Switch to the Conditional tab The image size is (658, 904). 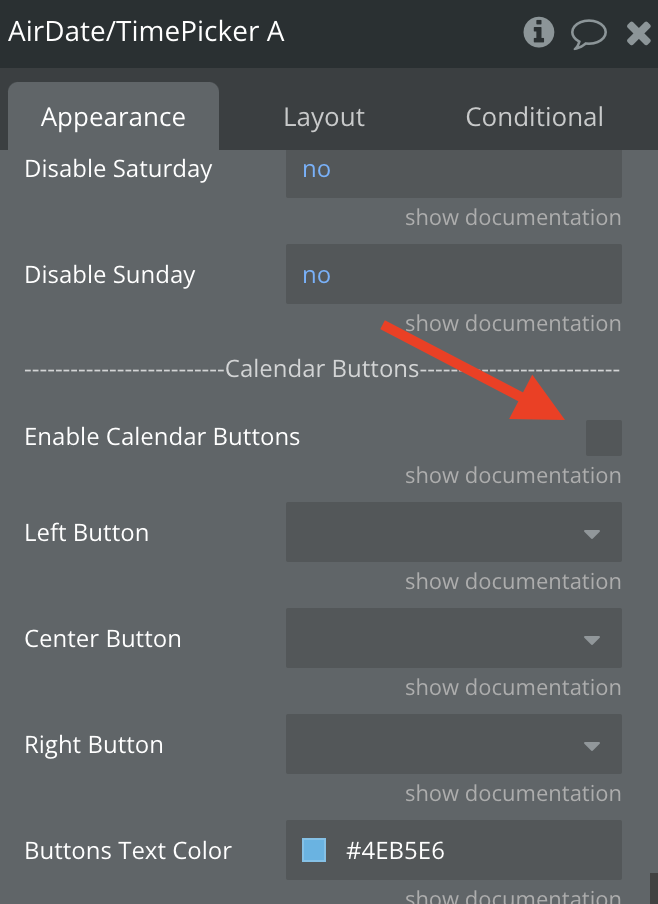[535, 117]
